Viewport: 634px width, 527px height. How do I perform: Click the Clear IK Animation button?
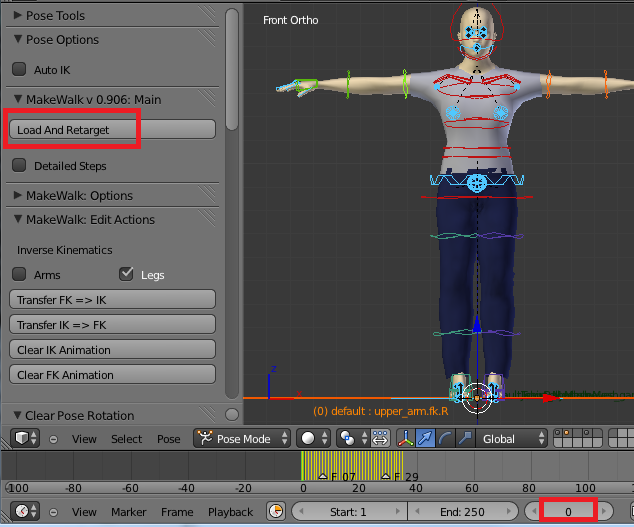111,350
